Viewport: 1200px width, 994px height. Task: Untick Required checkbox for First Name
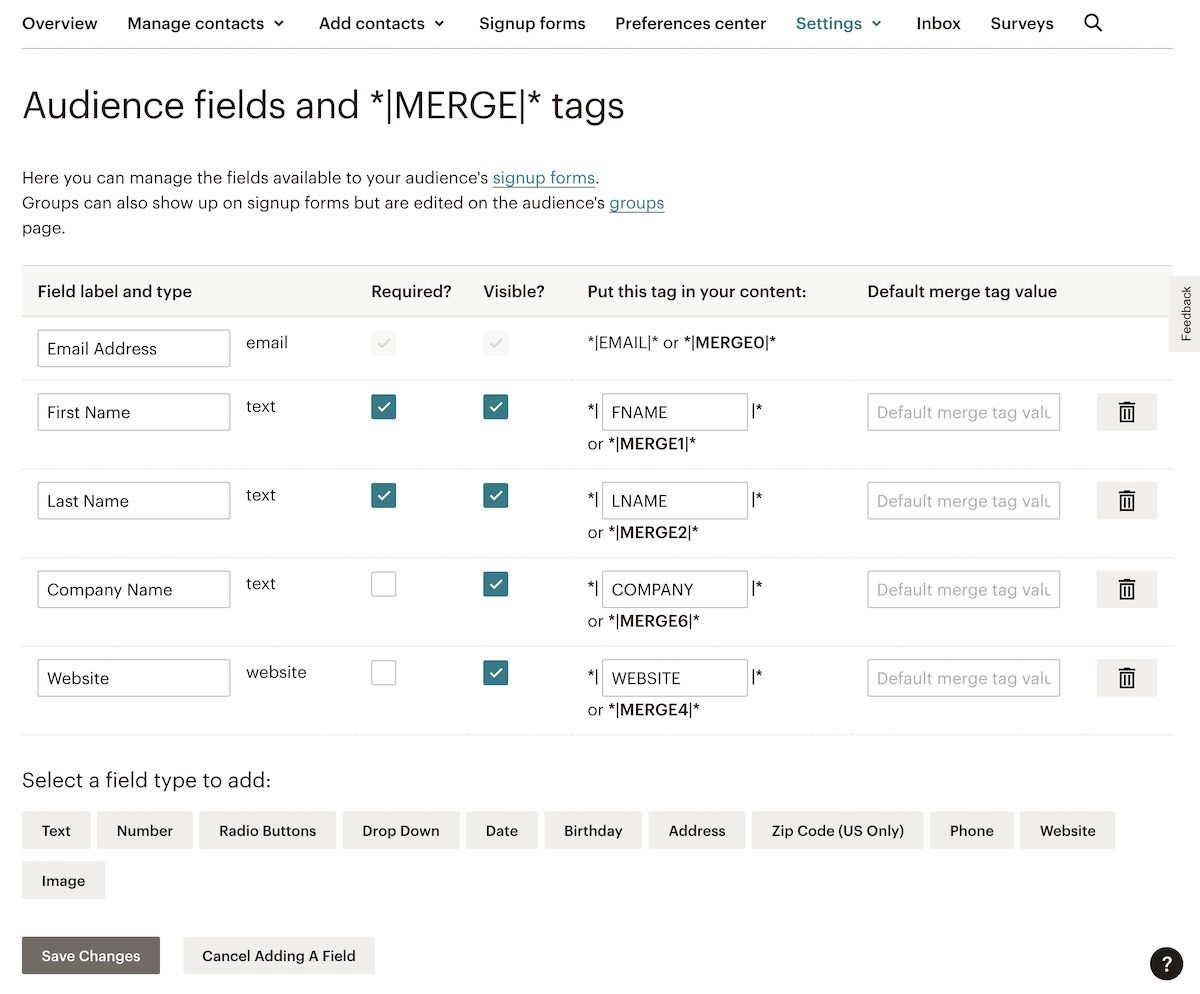383,406
